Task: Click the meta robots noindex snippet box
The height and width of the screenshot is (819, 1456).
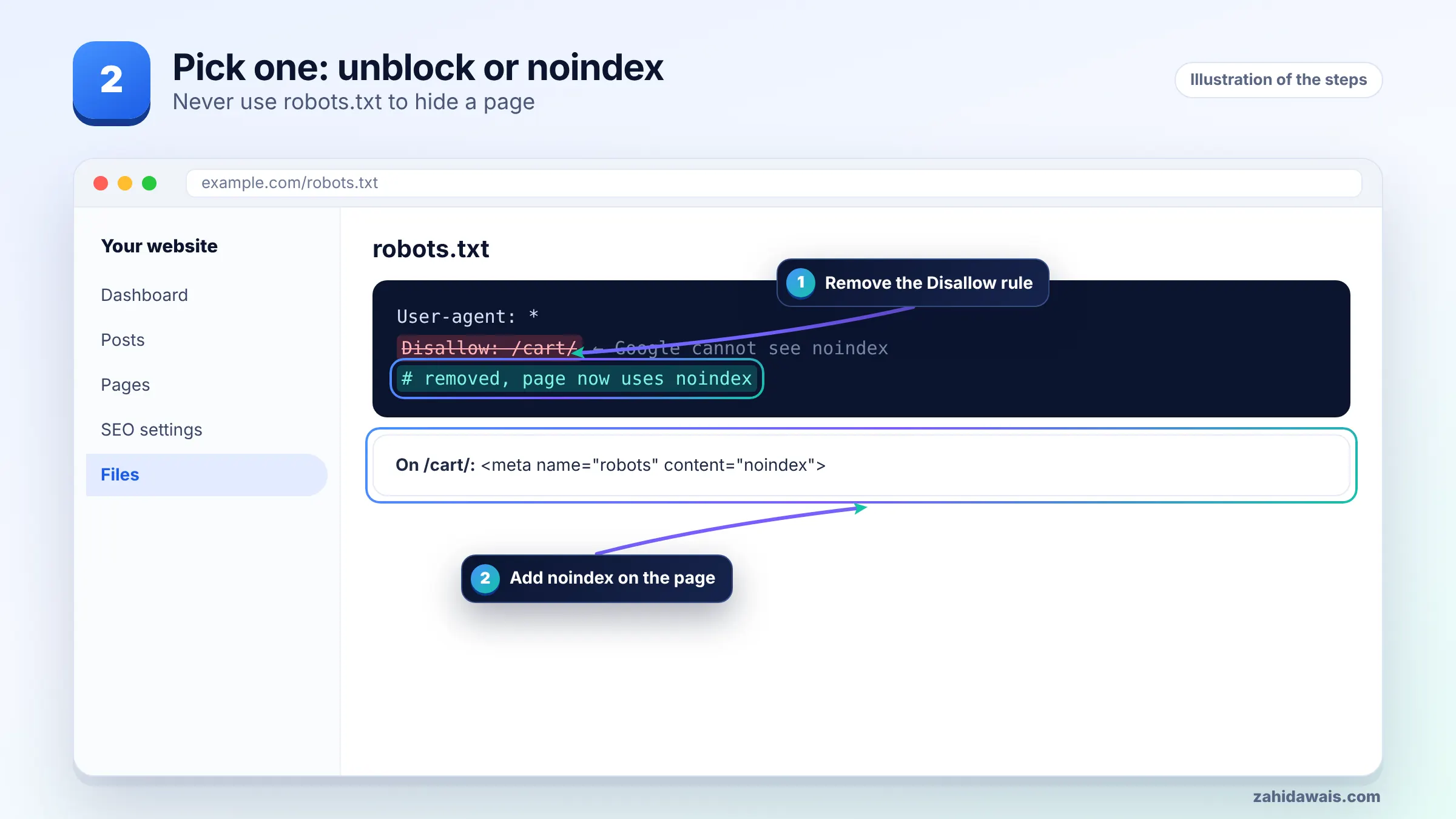Action: pos(861,465)
